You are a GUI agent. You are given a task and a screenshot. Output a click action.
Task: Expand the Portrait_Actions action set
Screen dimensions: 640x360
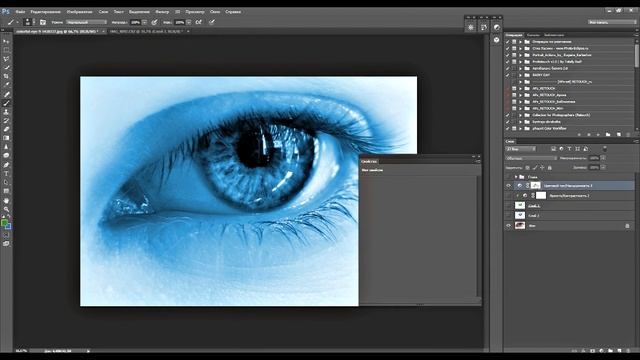[x=520, y=55]
